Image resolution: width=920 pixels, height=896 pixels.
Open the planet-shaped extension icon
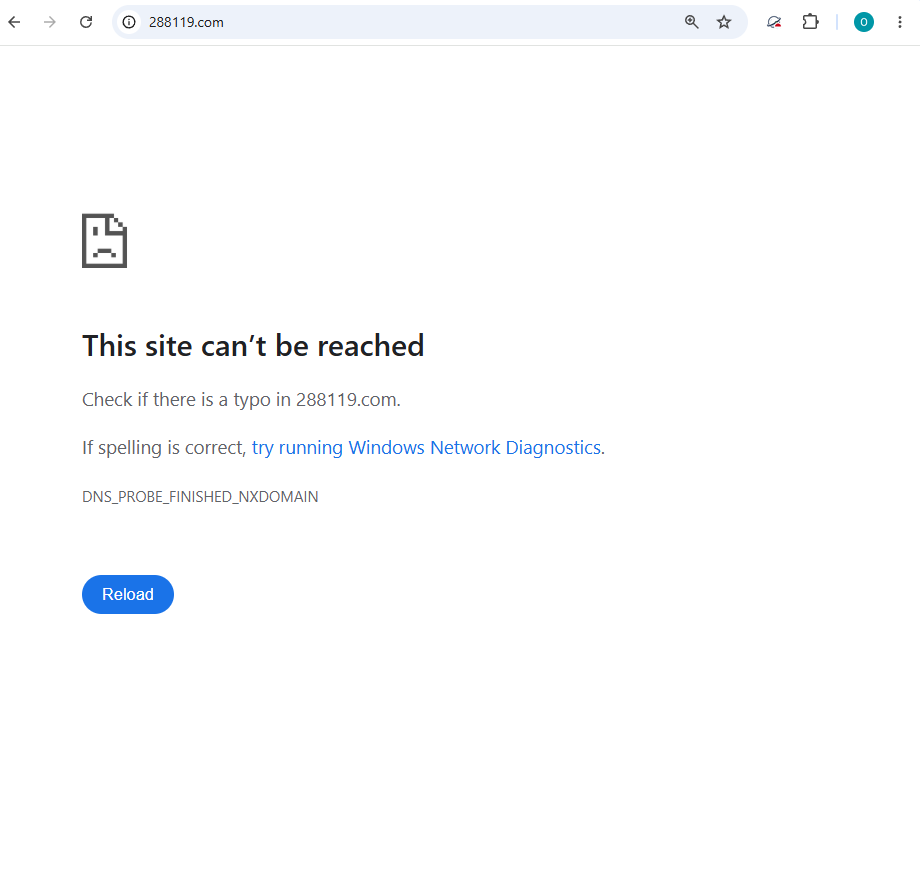click(774, 22)
